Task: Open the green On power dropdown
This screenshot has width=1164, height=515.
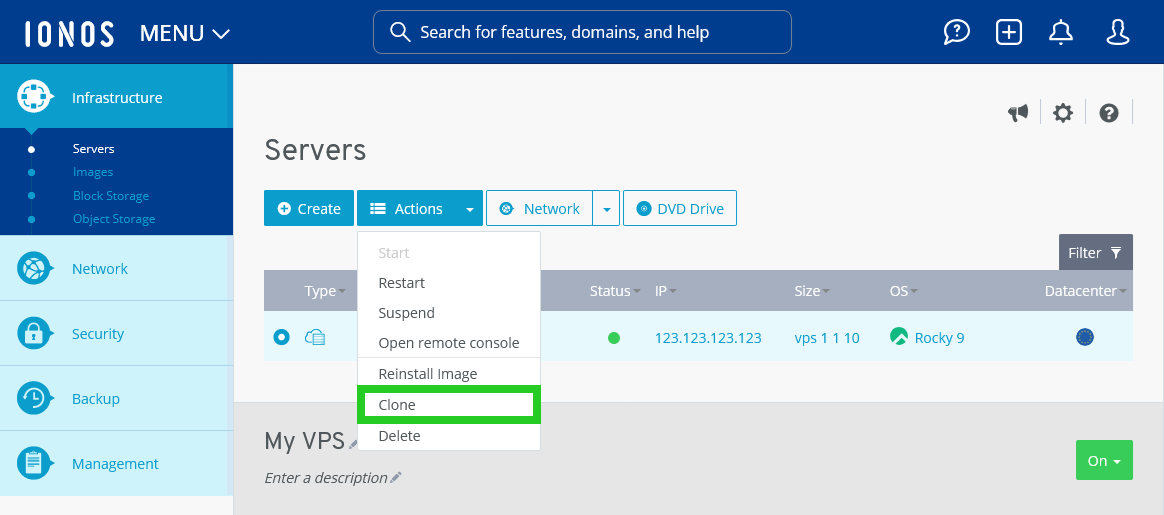Action: (1104, 460)
